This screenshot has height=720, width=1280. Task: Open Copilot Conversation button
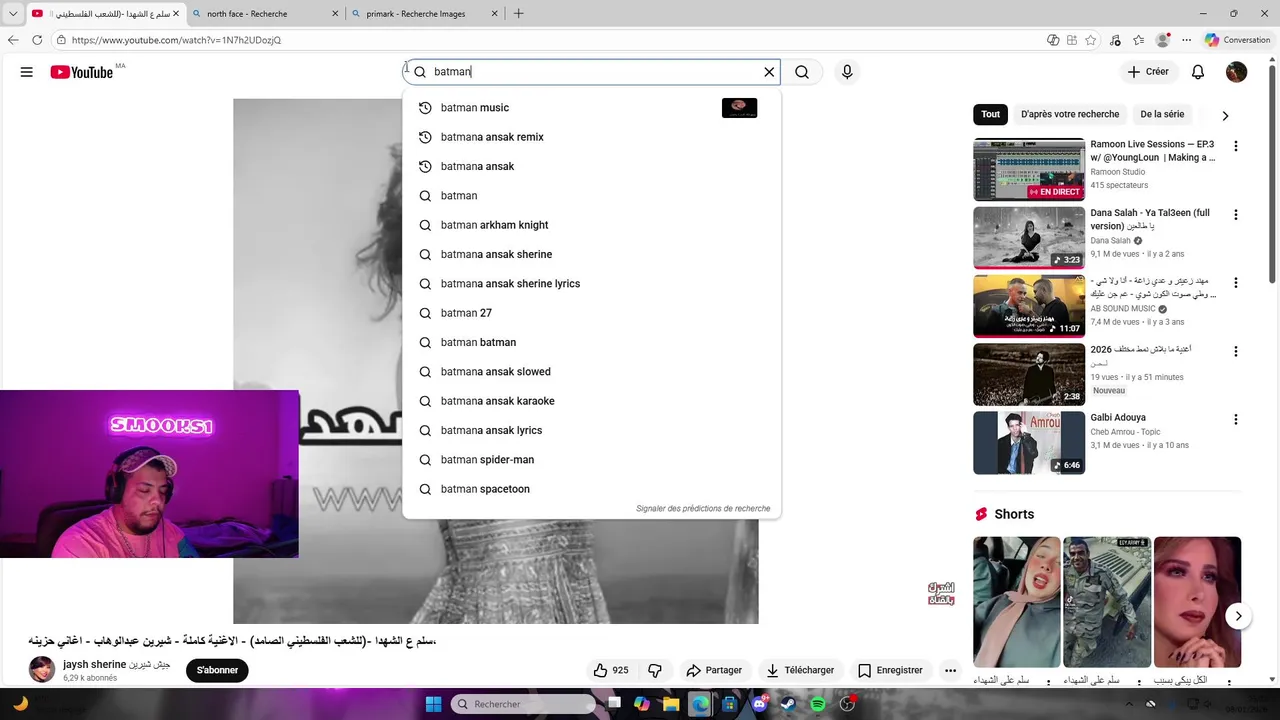[x=1238, y=40]
